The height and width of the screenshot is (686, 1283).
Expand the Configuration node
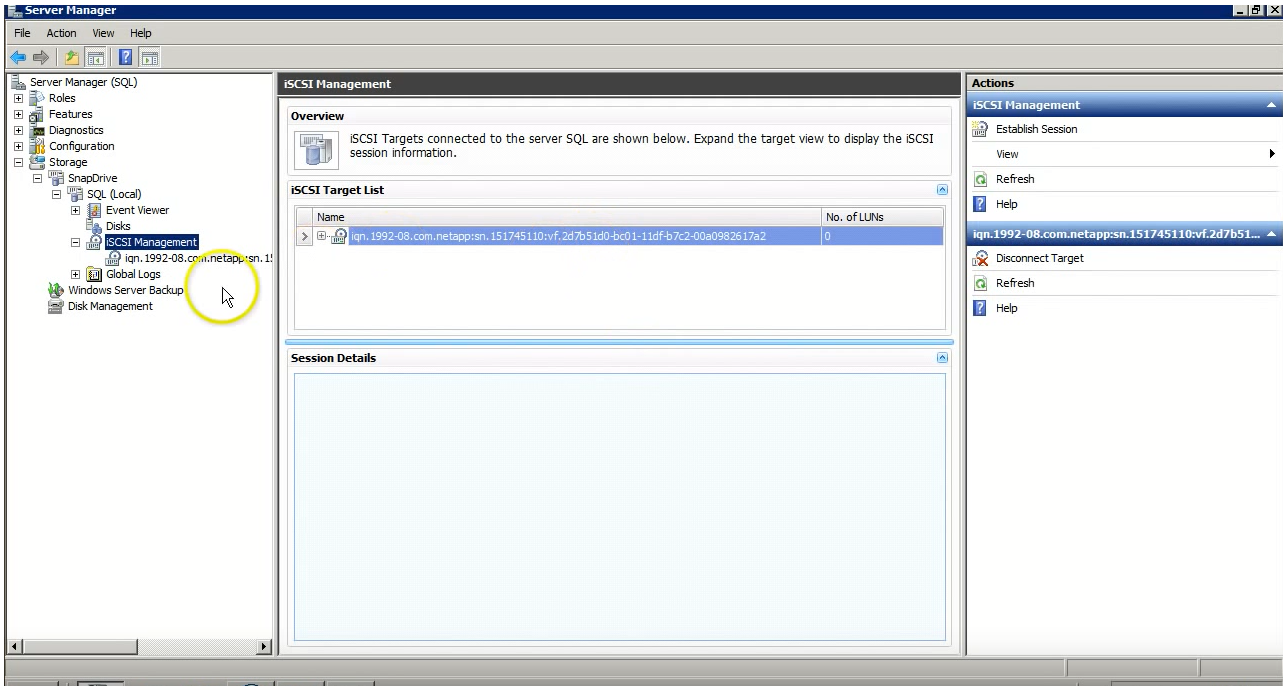point(18,146)
